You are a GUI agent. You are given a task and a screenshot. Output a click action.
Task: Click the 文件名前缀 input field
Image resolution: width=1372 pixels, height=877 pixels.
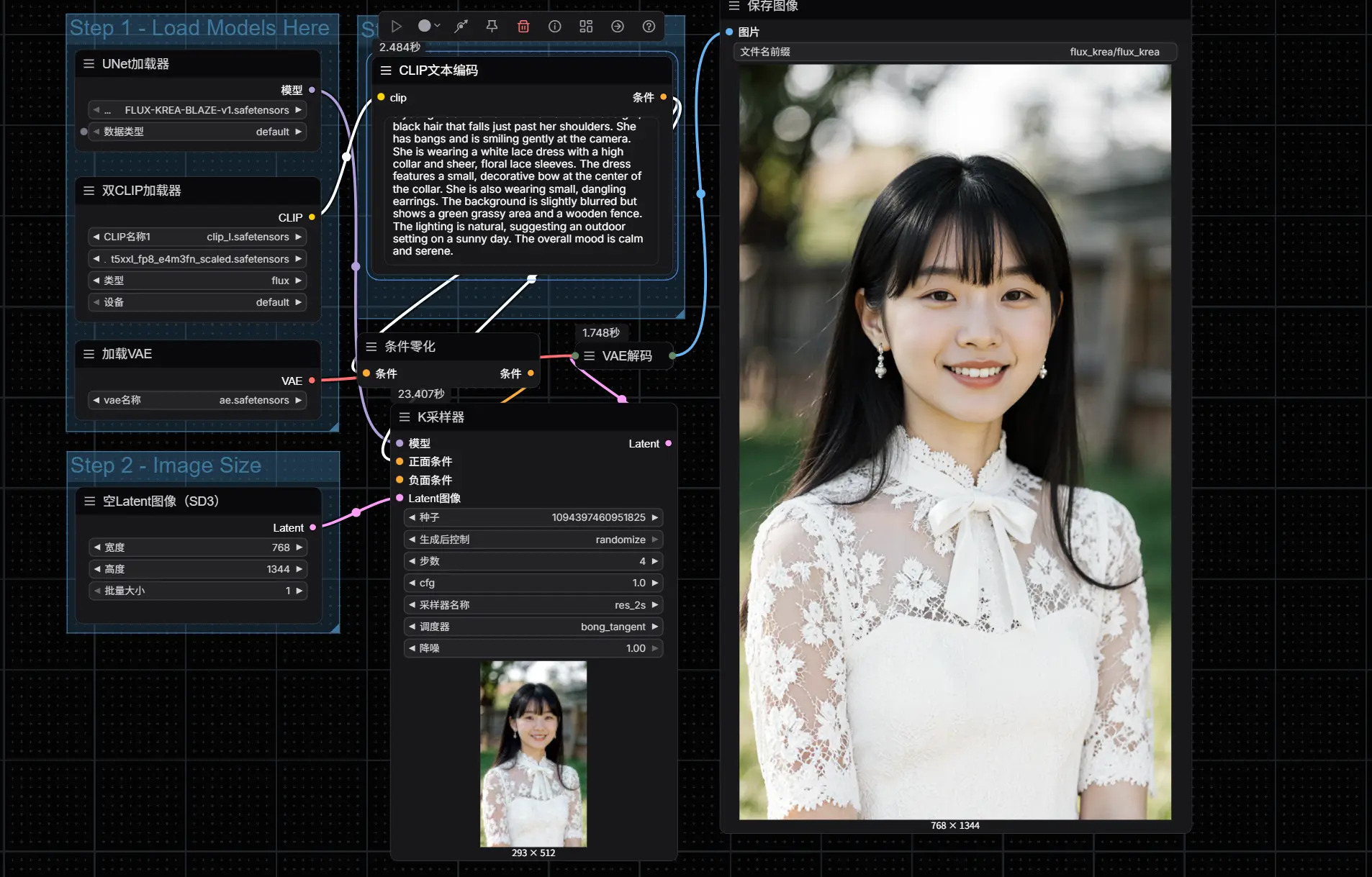954,52
